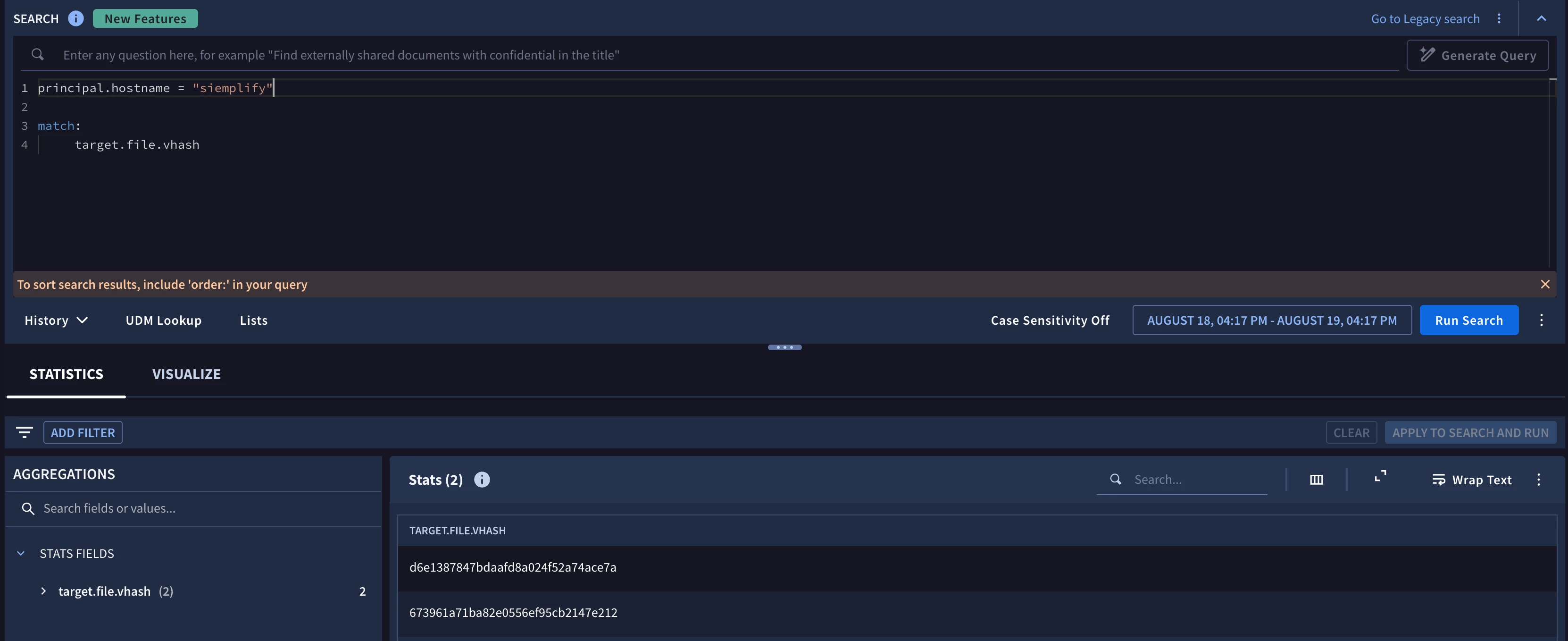
Task: Open UDM Lookup
Action: tap(163, 320)
